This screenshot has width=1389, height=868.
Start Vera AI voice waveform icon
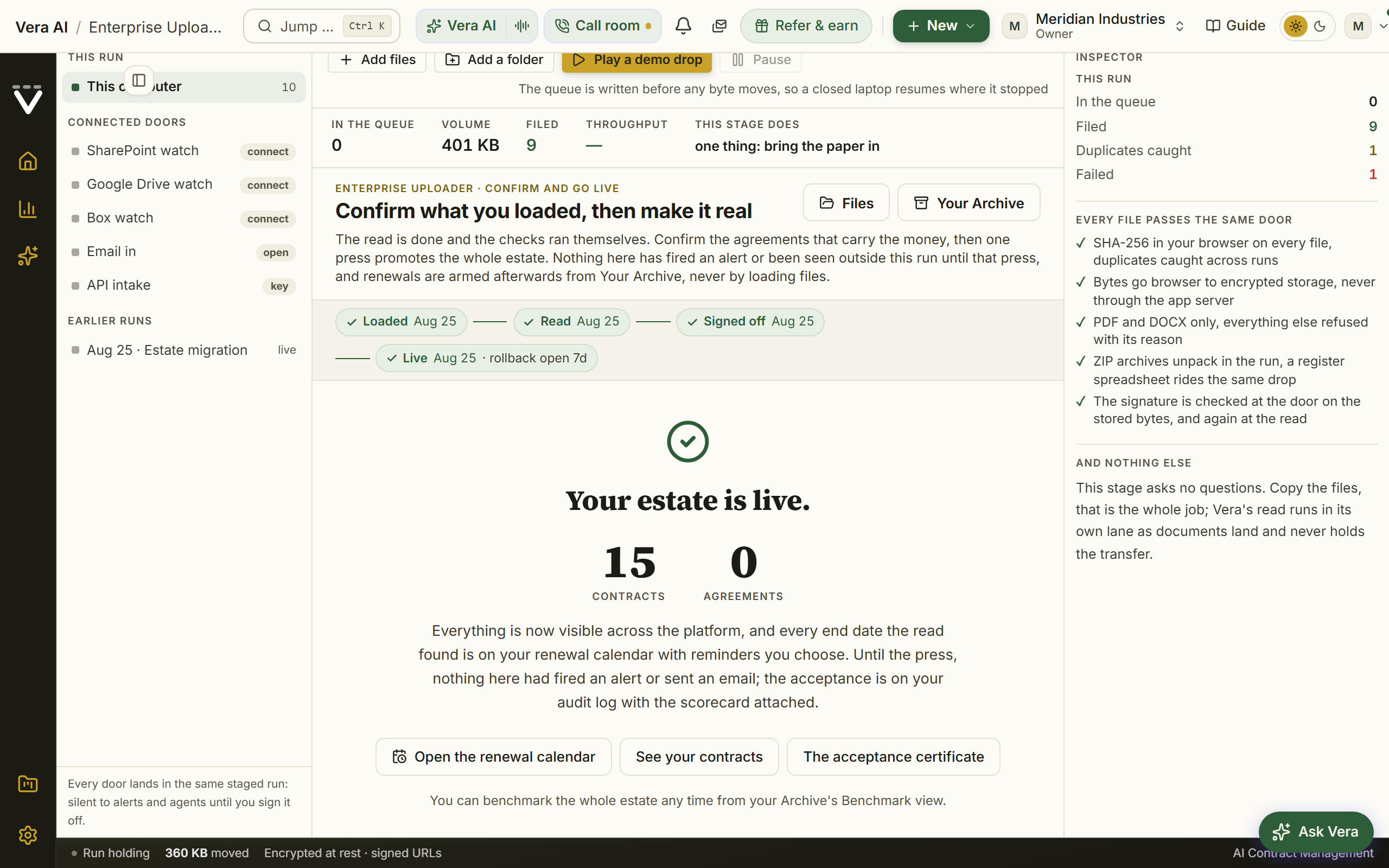click(522, 26)
